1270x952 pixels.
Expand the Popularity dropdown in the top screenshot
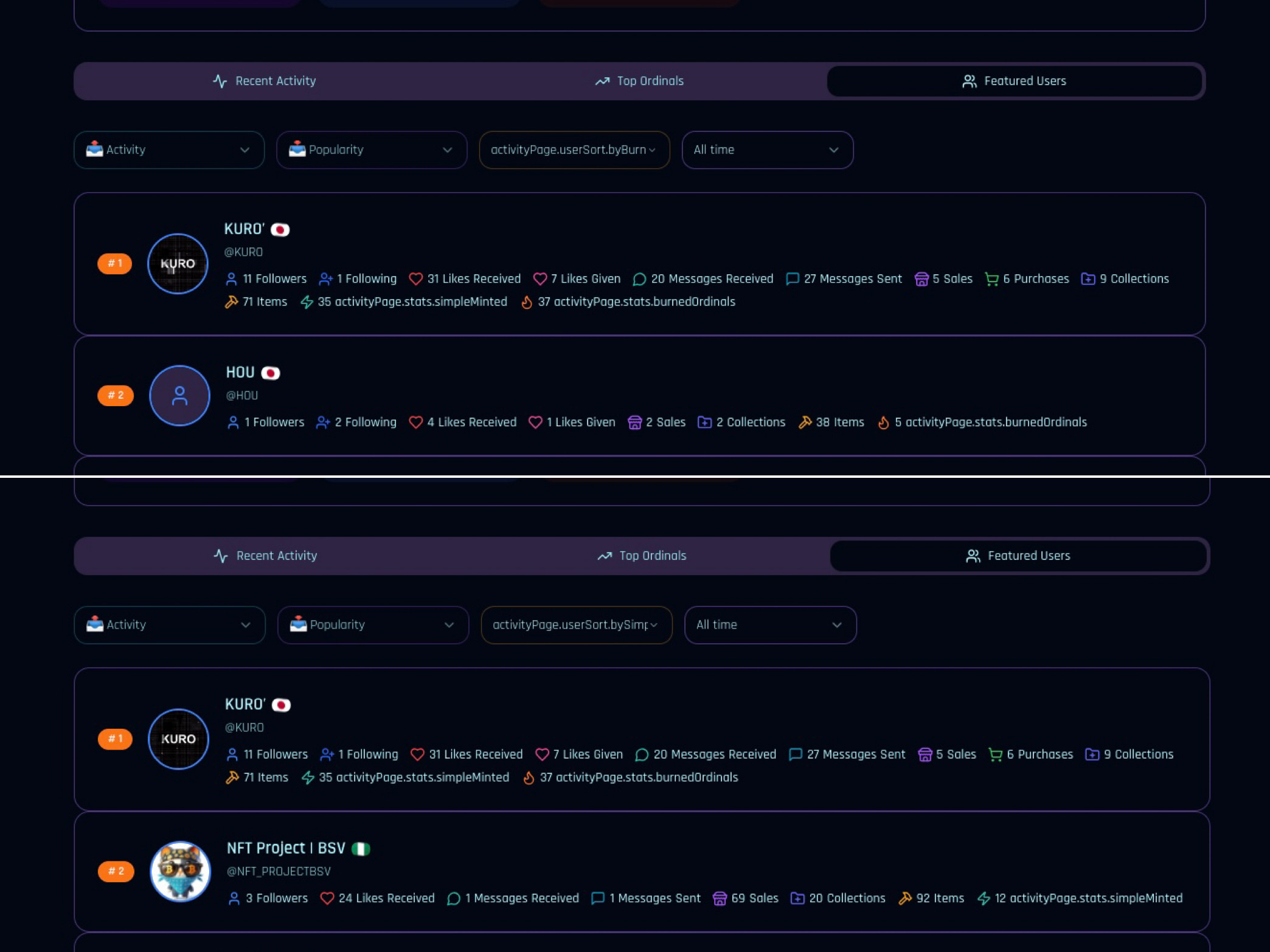tap(372, 150)
